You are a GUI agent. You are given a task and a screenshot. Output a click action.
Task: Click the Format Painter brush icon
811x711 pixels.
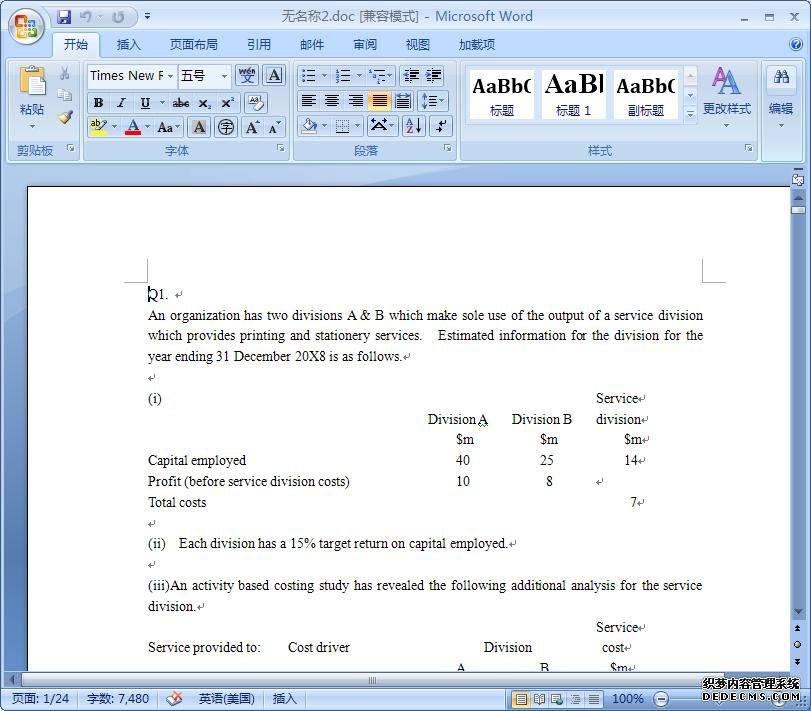pyautogui.click(x=65, y=117)
